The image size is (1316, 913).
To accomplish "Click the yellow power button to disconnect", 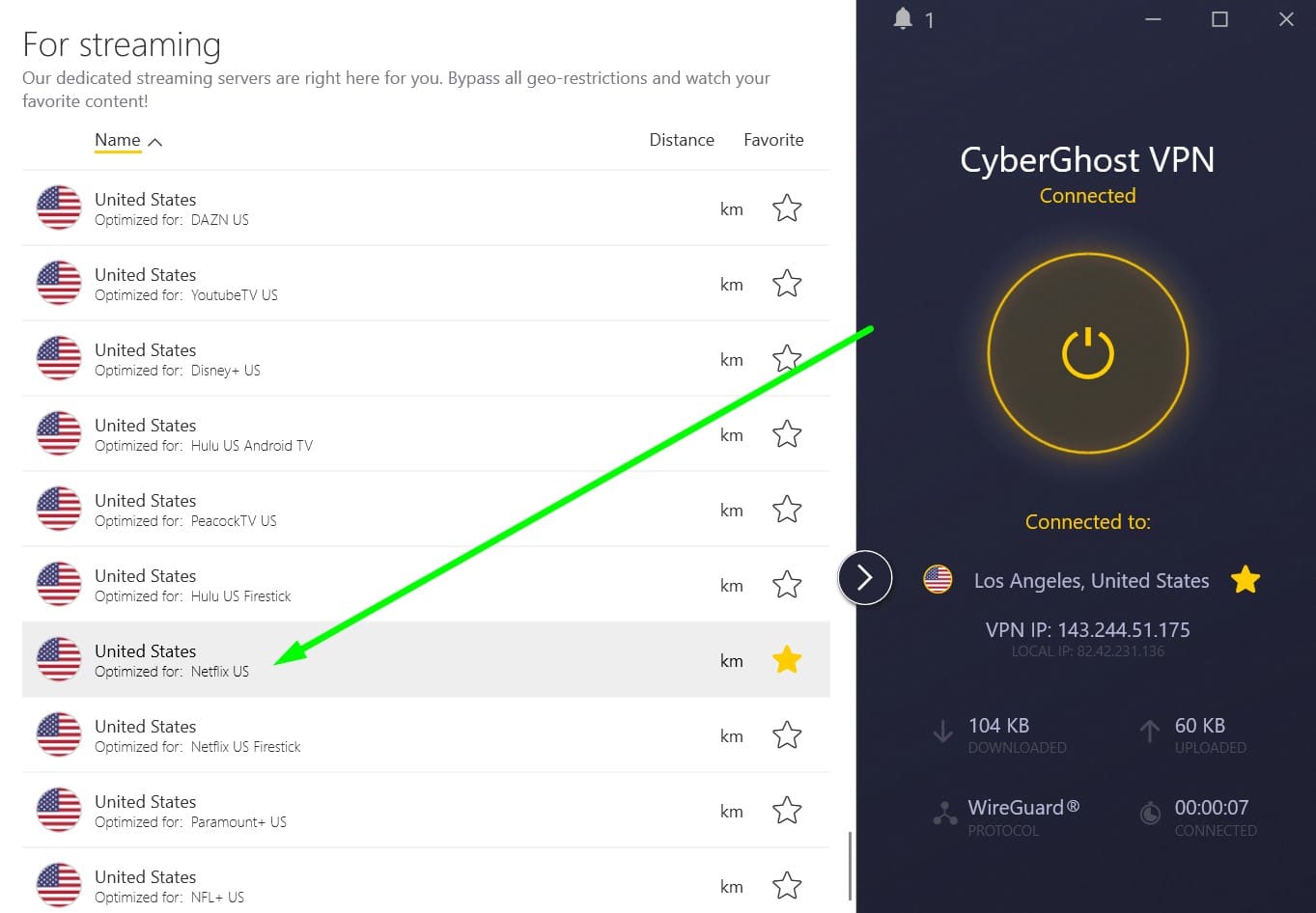I will click(x=1088, y=353).
